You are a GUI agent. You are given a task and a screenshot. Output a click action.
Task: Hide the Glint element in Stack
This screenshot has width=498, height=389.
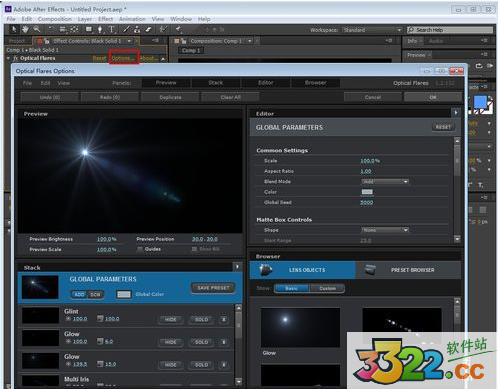[170, 319]
